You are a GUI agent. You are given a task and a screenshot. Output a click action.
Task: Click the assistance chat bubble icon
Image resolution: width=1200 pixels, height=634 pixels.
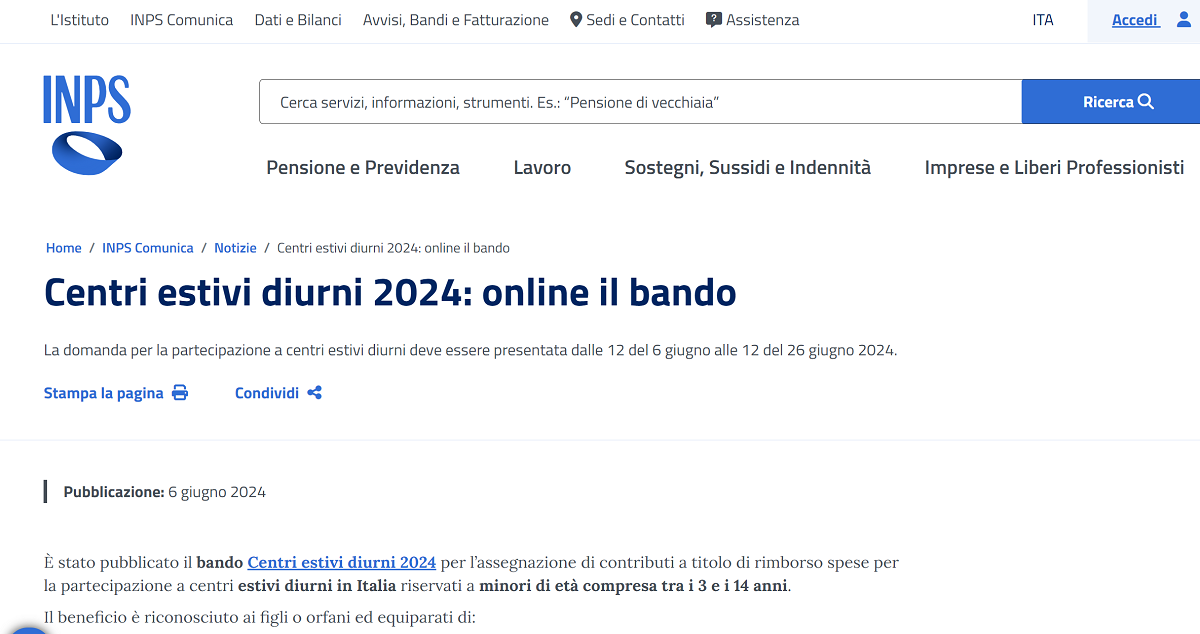pos(714,20)
